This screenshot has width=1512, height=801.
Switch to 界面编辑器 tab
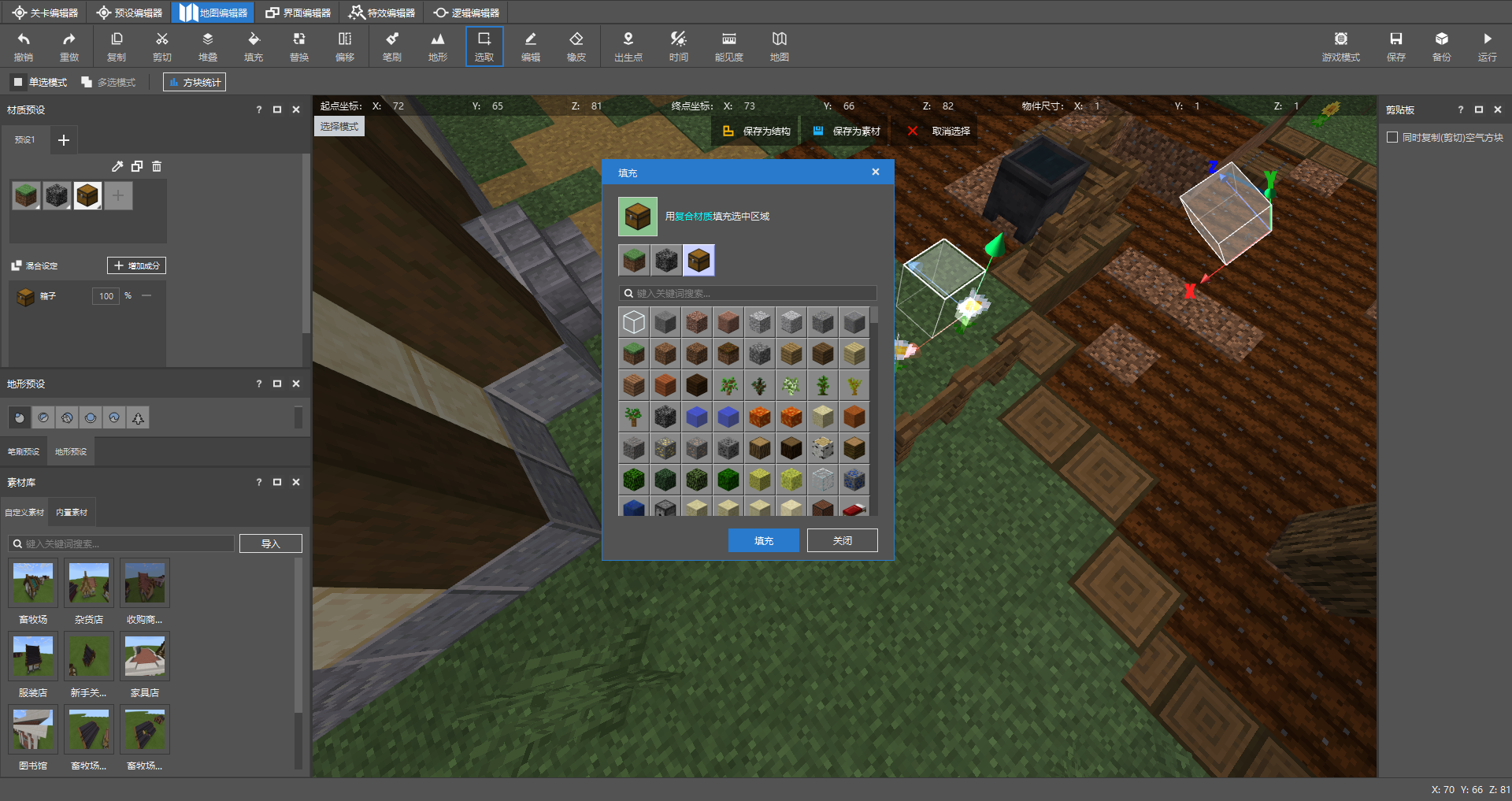click(298, 13)
